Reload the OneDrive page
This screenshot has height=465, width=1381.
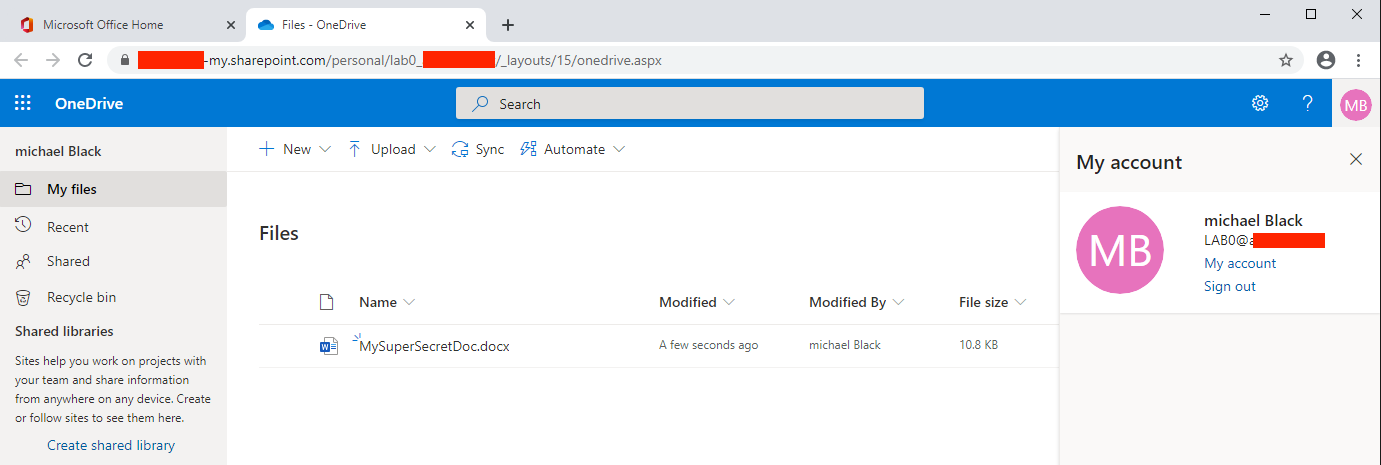(x=86, y=60)
